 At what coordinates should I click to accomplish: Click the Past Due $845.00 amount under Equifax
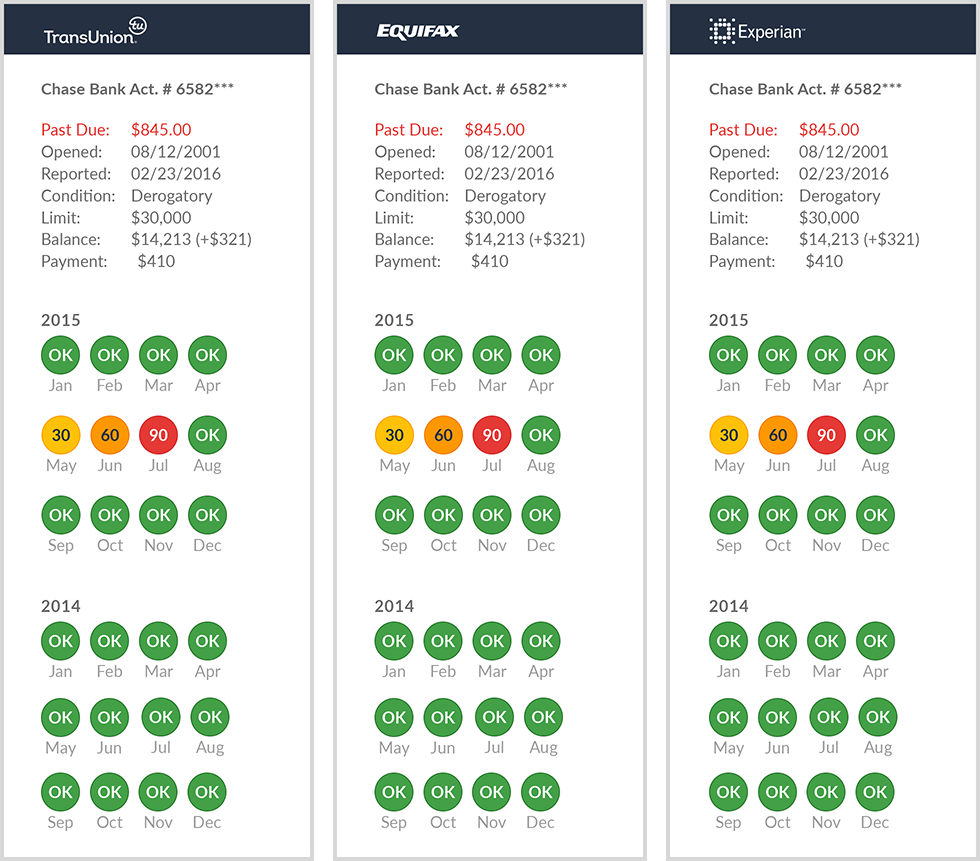click(x=494, y=130)
